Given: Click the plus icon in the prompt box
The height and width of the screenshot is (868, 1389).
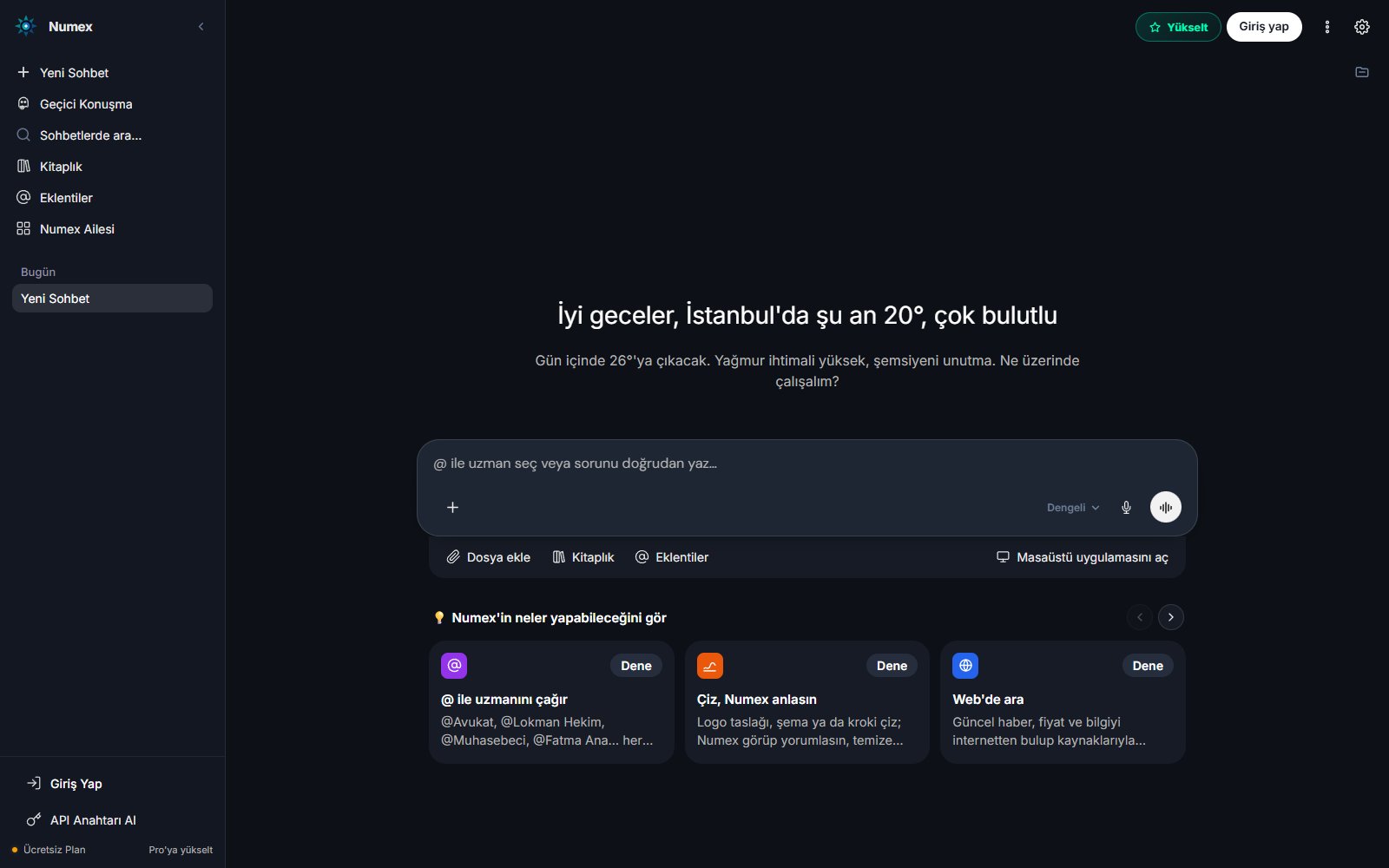Looking at the screenshot, I should point(452,508).
